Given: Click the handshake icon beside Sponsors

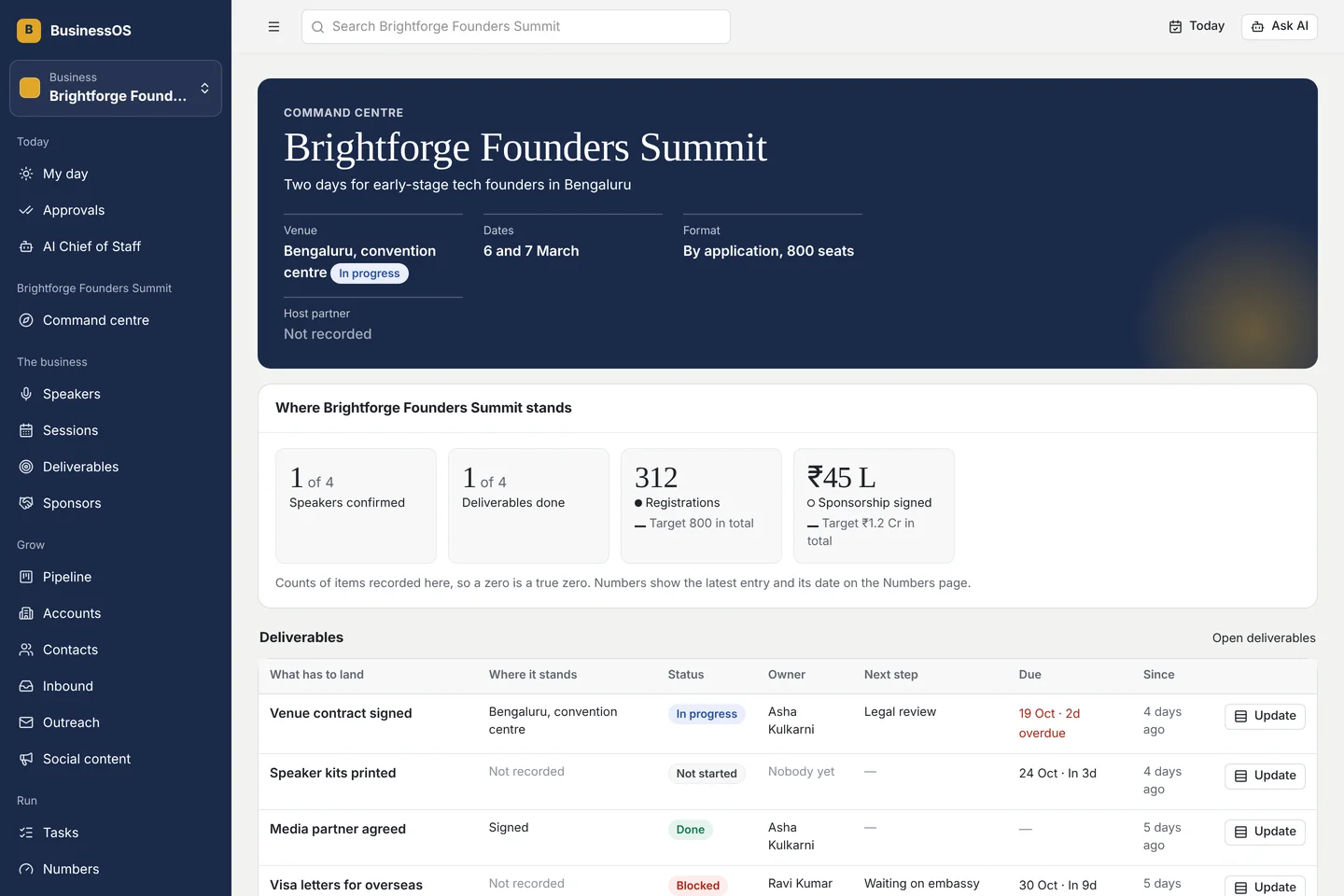Looking at the screenshot, I should tap(26, 503).
